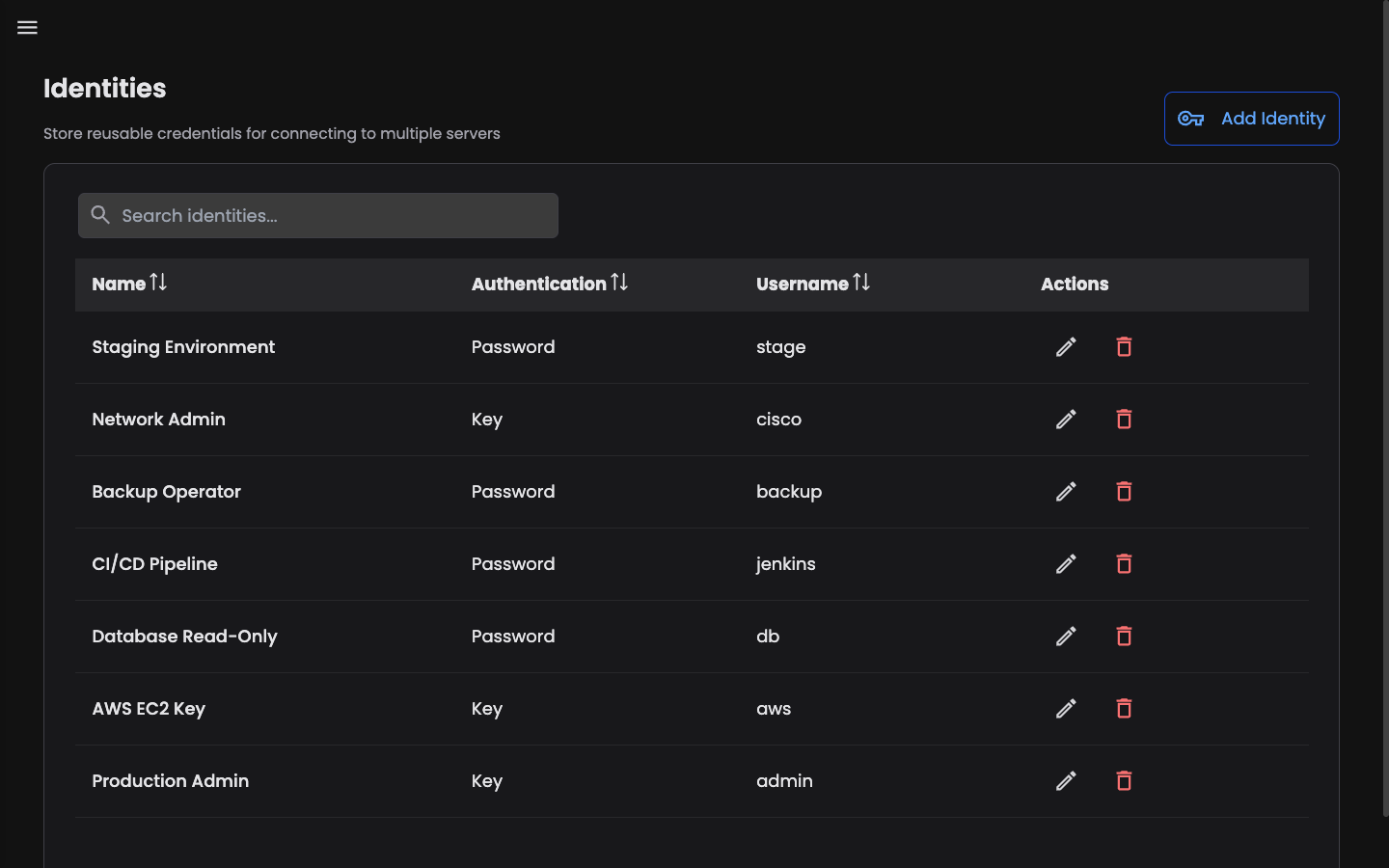The width and height of the screenshot is (1389, 868).
Task: Delete the CI/CD Pipeline identity
Action: pos(1124,563)
